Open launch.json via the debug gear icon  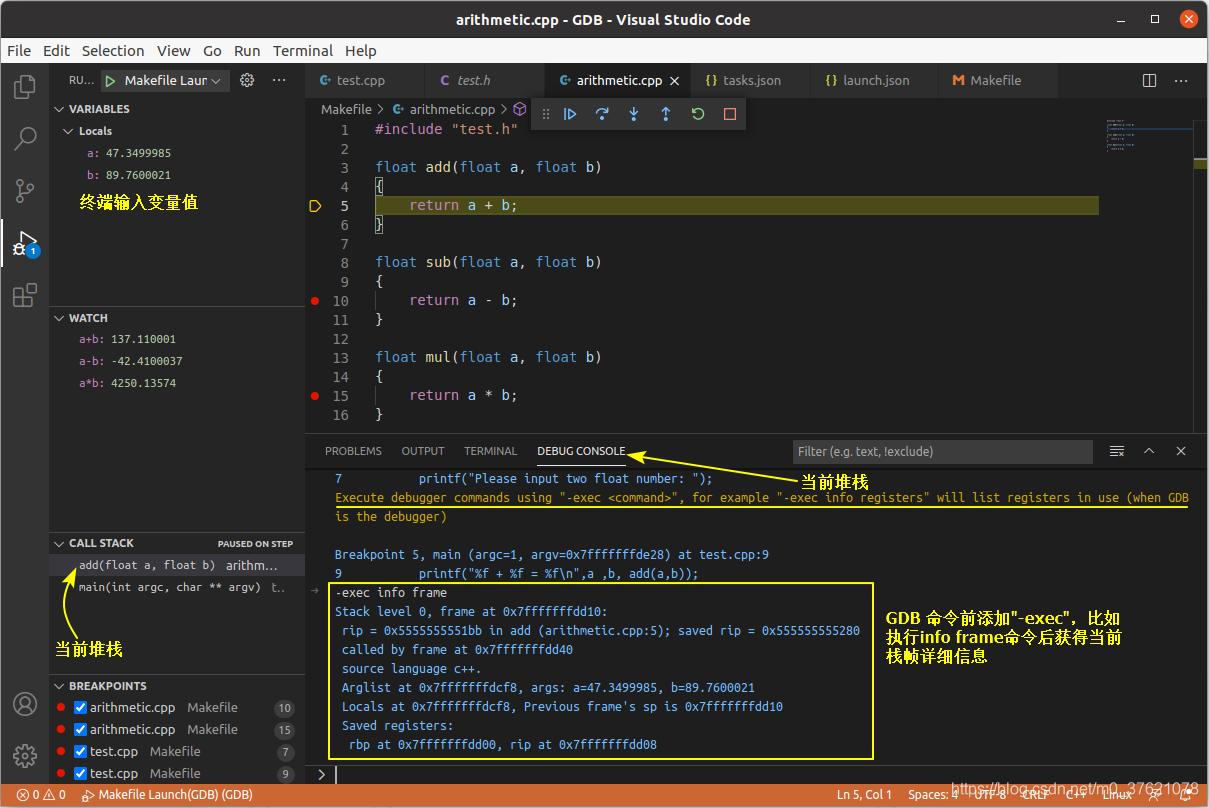tap(248, 80)
